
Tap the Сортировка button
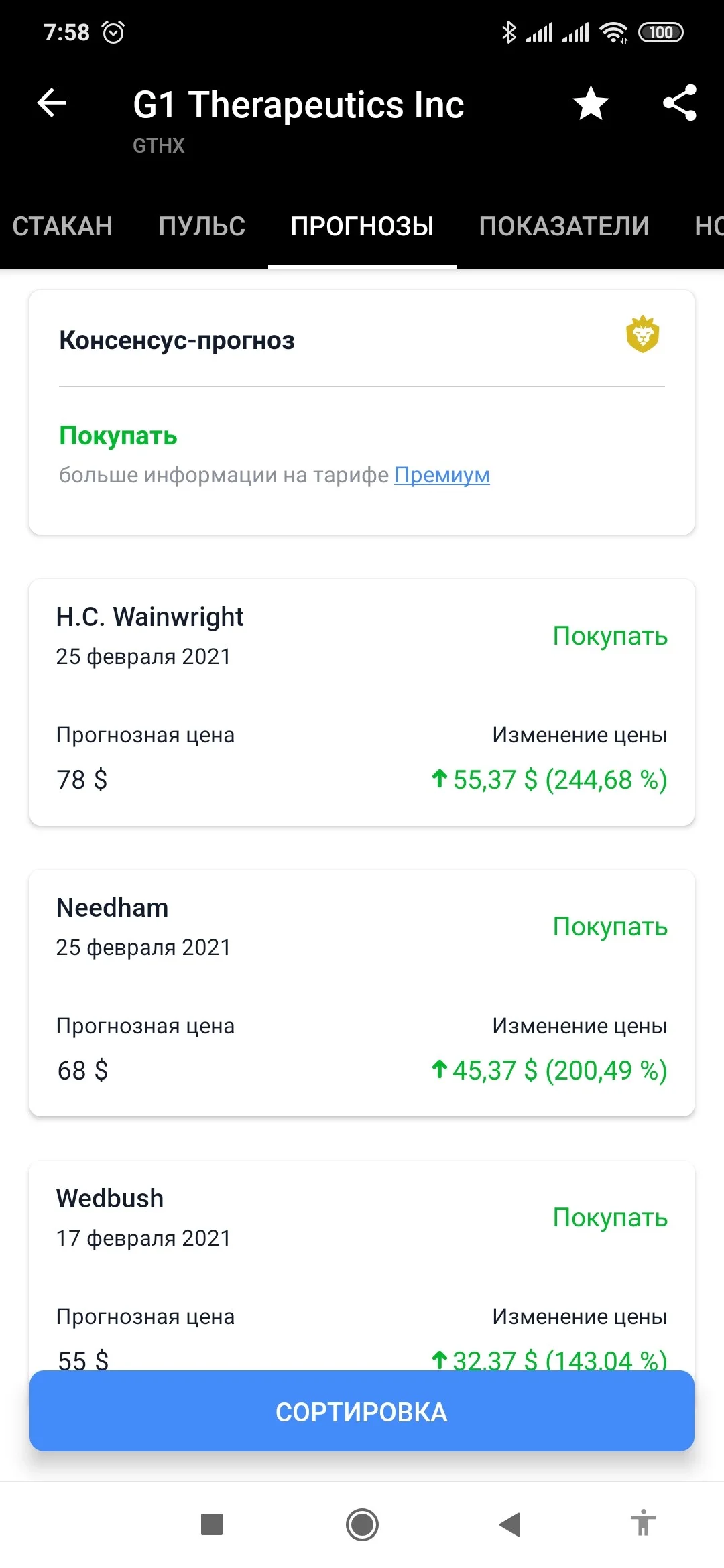[x=362, y=1411]
